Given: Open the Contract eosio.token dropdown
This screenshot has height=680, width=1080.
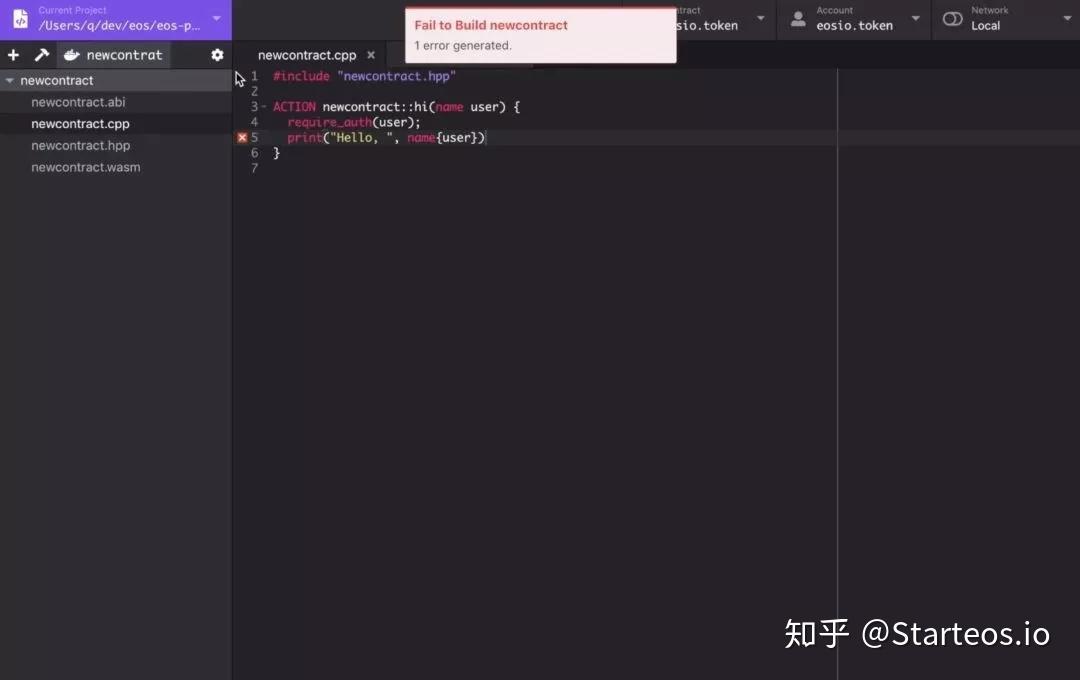Looking at the screenshot, I should click(760, 18).
